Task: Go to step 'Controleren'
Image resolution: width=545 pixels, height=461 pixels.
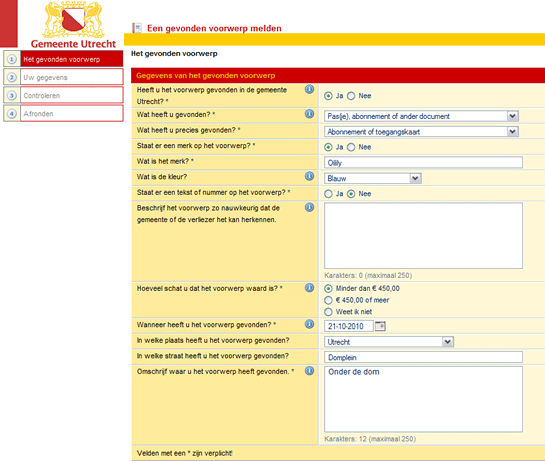Action: (x=63, y=95)
